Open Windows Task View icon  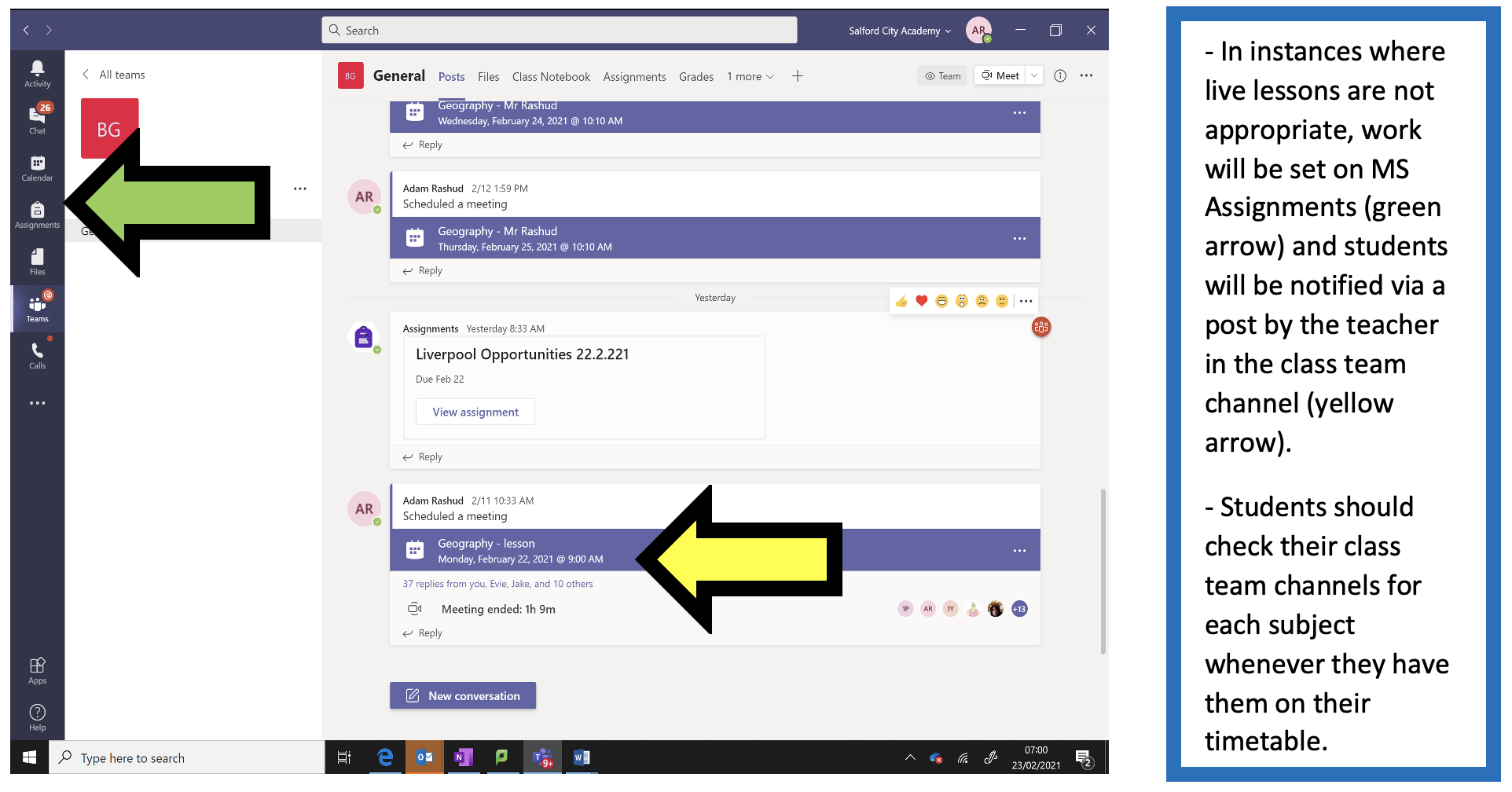pos(343,757)
